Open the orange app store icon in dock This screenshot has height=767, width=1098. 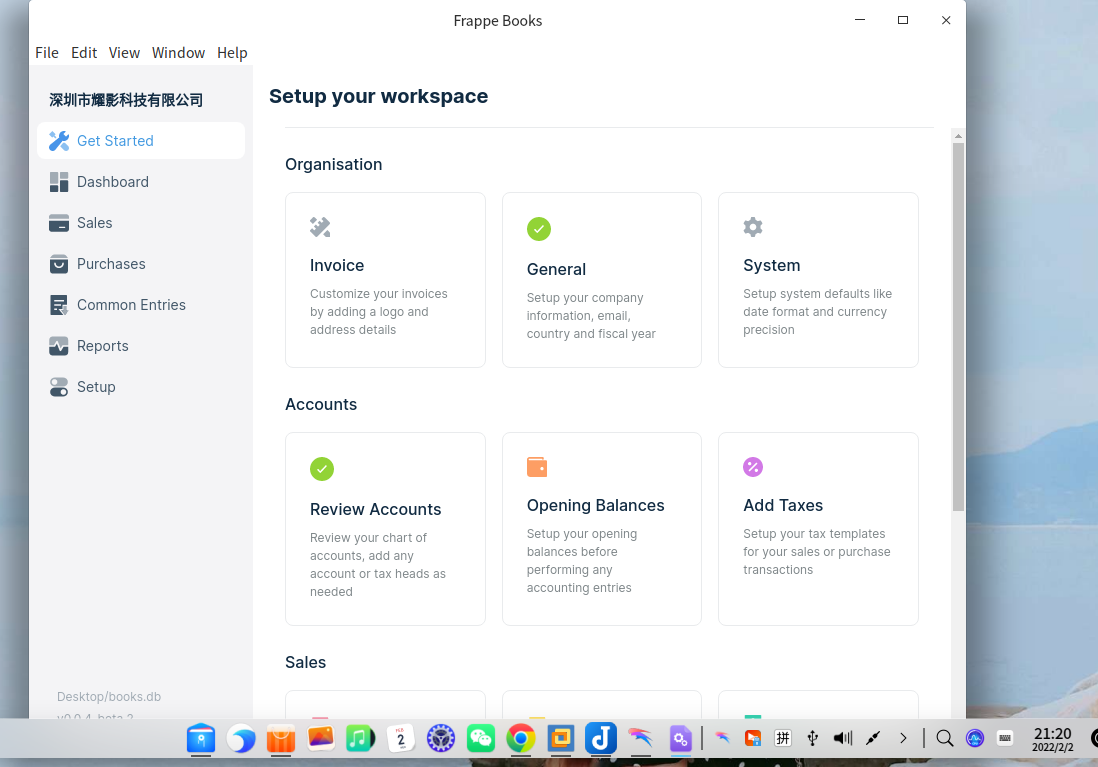[x=281, y=738]
